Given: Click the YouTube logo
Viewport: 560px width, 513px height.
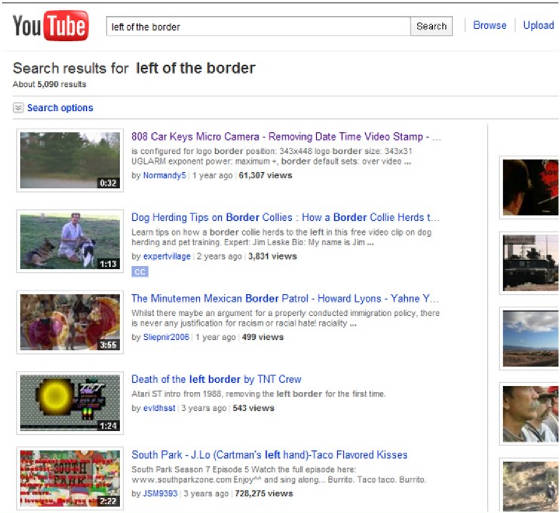Looking at the screenshot, I should [x=51, y=26].
